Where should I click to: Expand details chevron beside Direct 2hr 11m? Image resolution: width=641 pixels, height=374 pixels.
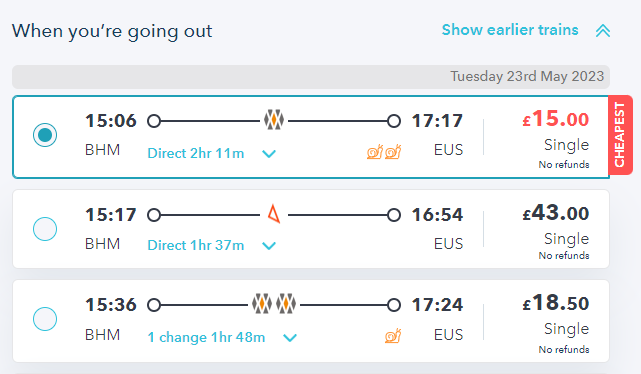[269, 154]
